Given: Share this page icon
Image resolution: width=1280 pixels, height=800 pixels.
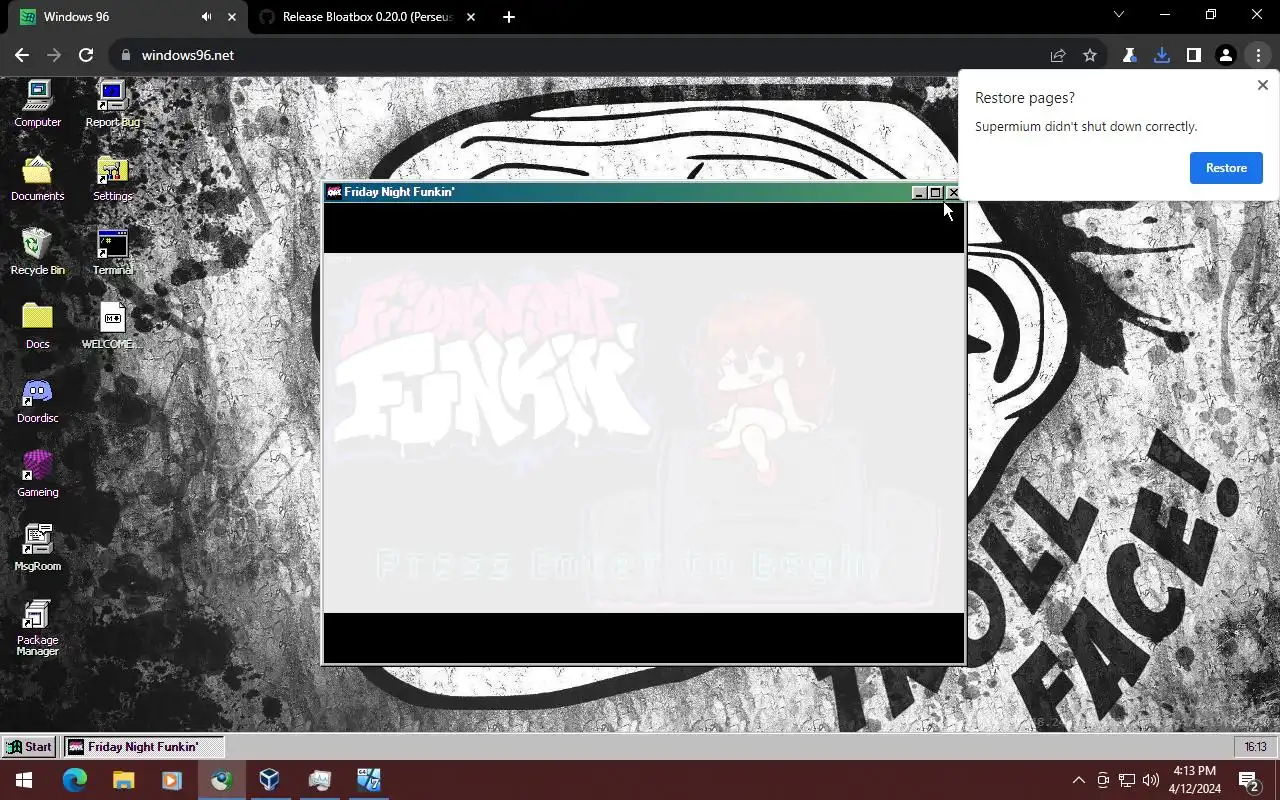Looking at the screenshot, I should point(1058,55).
